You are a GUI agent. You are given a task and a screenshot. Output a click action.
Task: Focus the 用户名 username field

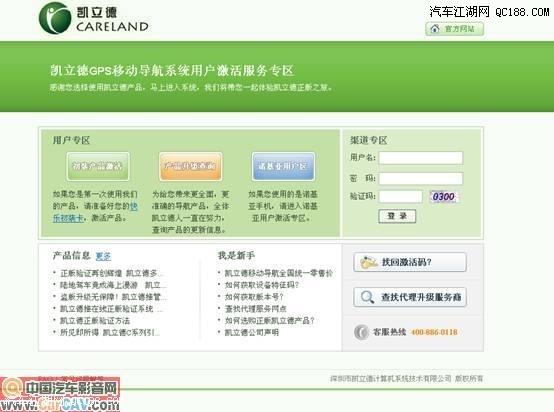pos(420,158)
